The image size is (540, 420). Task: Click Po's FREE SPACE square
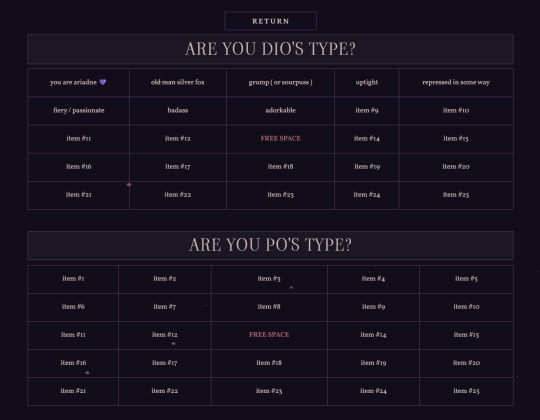click(269, 335)
